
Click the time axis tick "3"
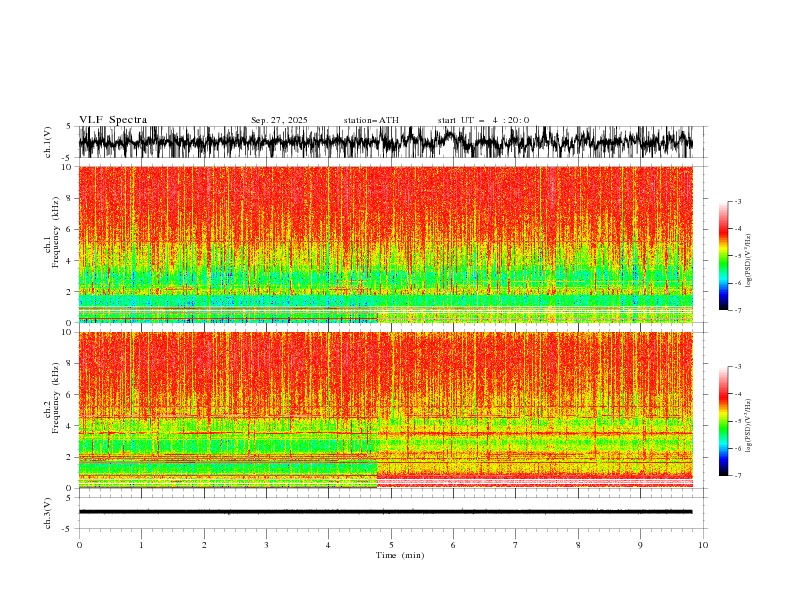point(266,545)
